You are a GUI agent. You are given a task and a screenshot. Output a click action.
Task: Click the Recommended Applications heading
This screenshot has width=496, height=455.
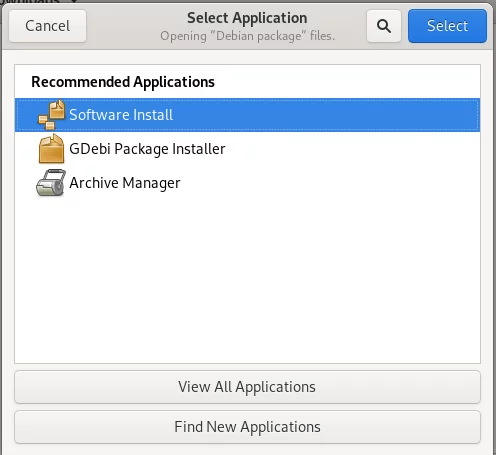point(123,82)
